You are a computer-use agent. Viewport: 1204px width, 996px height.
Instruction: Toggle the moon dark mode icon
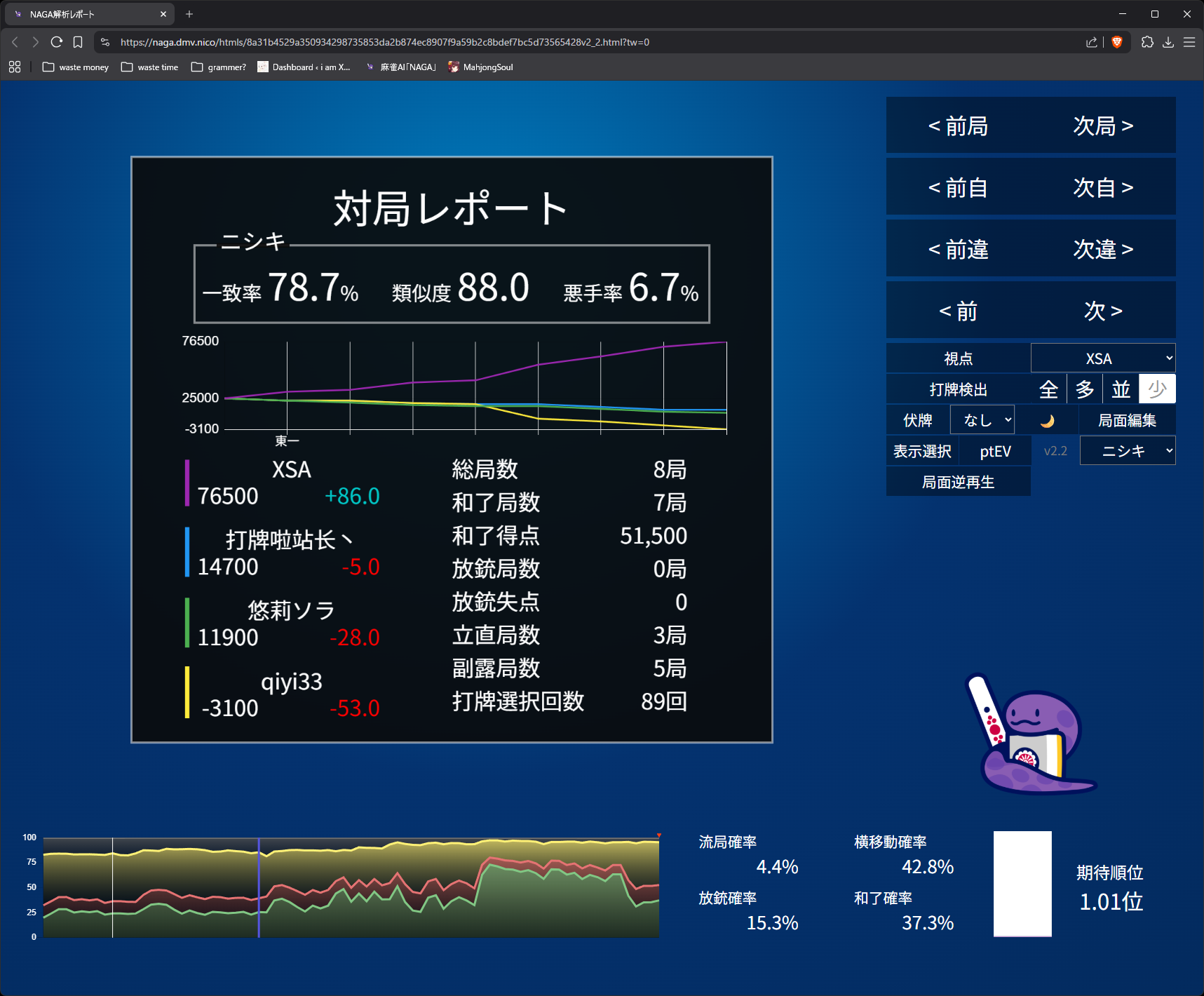click(x=1047, y=421)
